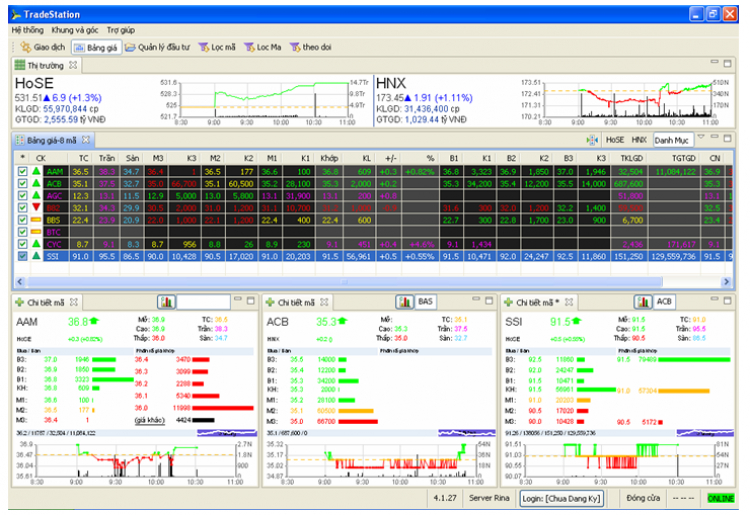Close first Chi tiết mã tab (AAM)
Screen dimensions: 750x515
74,302
